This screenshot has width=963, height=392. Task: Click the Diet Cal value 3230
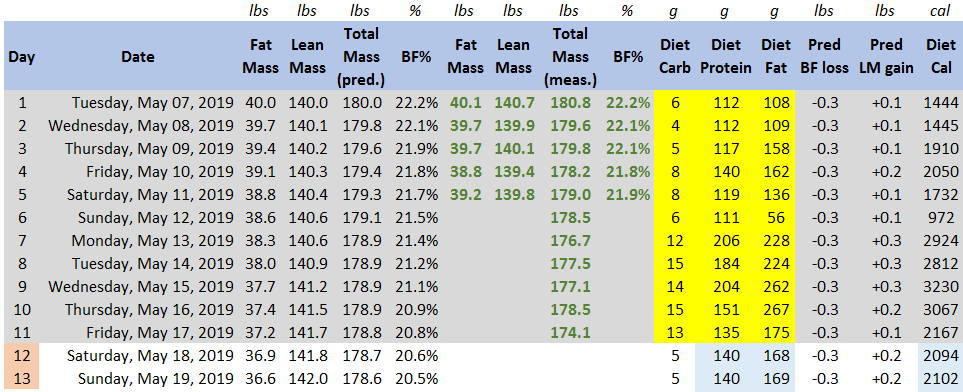(940, 286)
